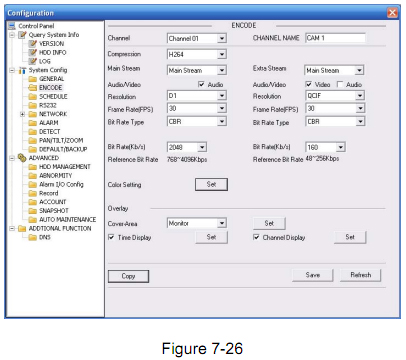406x360 pixels.
Task: Click the Query System Info notepad icon
Action: tap(22, 35)
